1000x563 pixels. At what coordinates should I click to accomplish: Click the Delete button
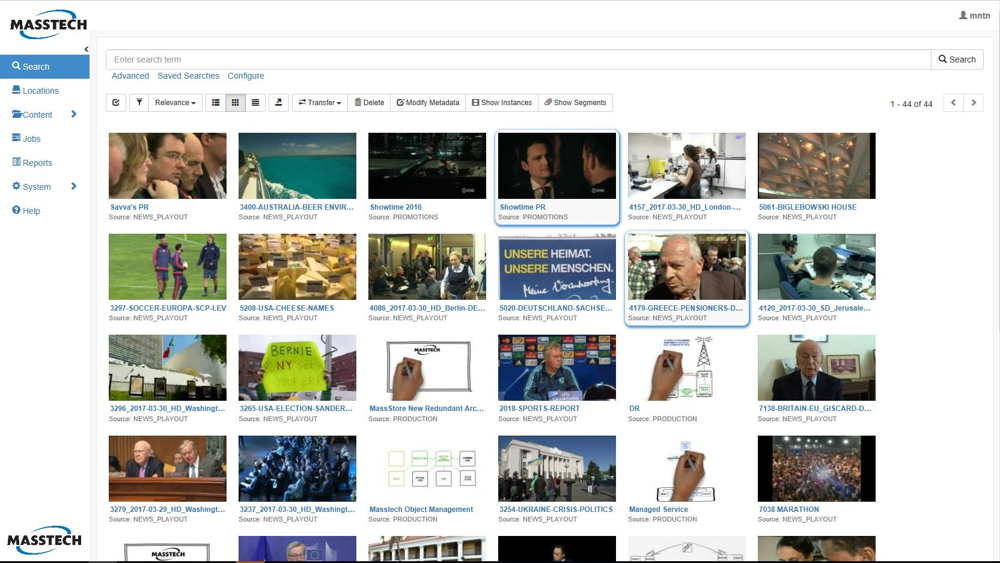(369, 103)
